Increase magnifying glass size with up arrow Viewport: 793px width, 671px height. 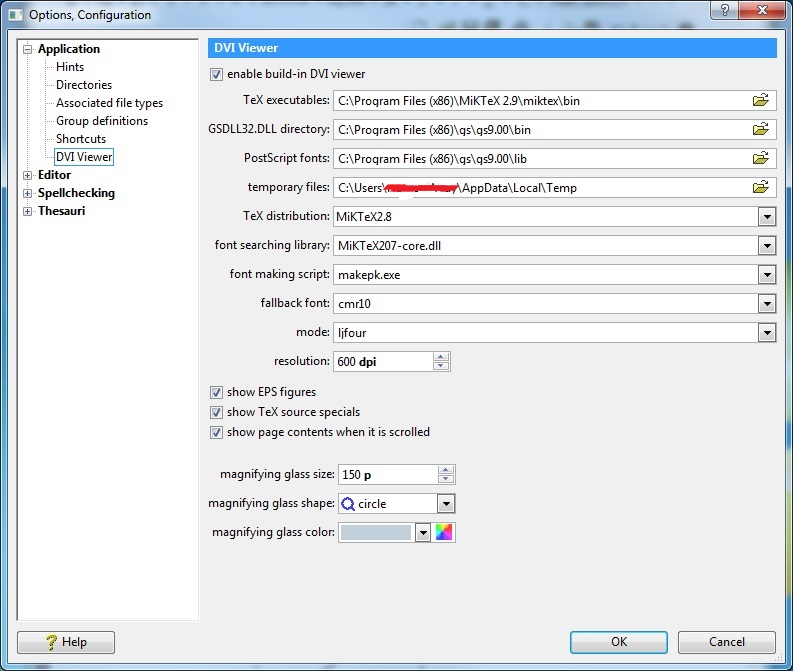click(446, 470)
